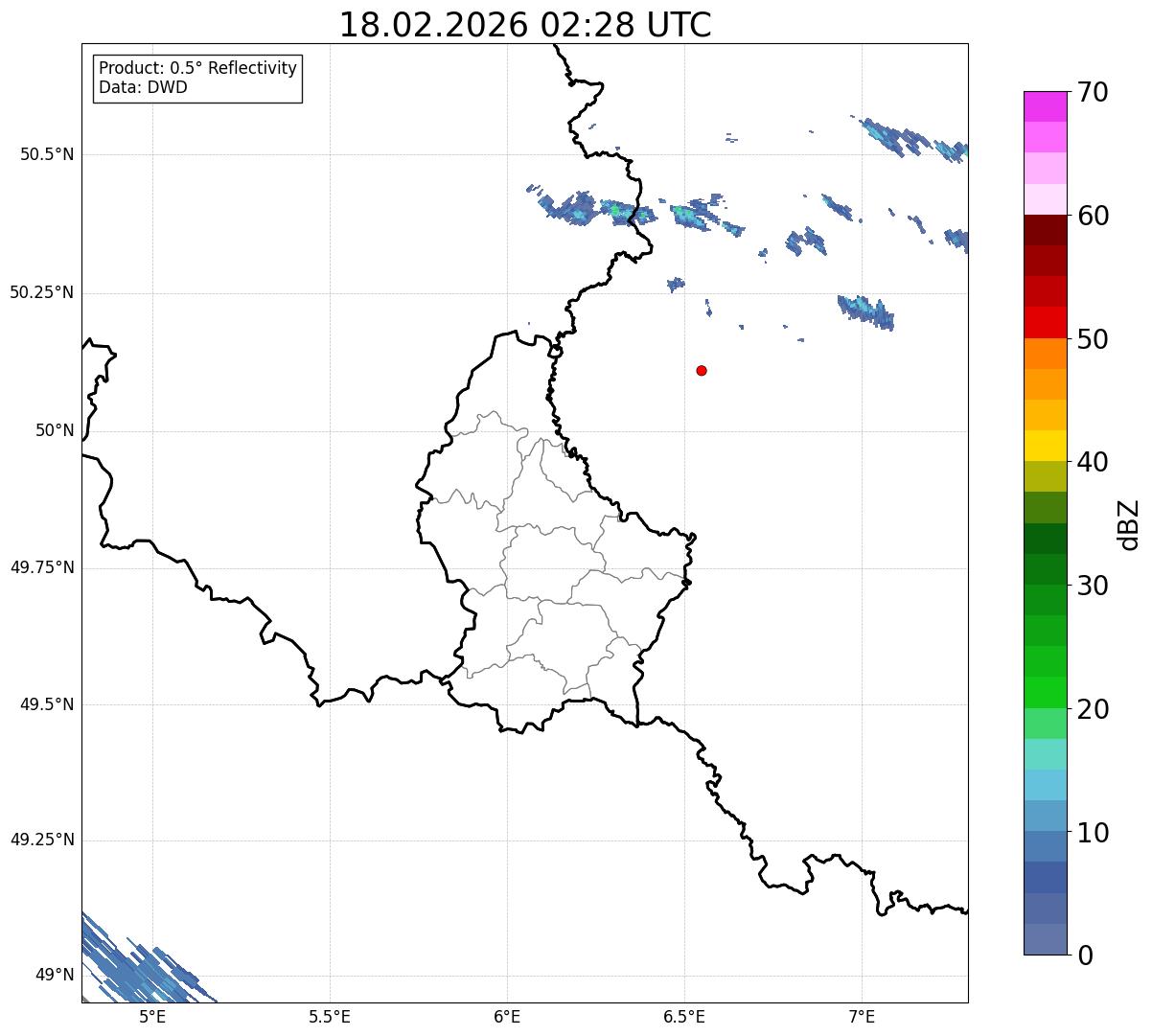Click the 7°E longitude label
Image resolution: width=1152 pixels, height=1036 pixels.
coord(862,1016)
